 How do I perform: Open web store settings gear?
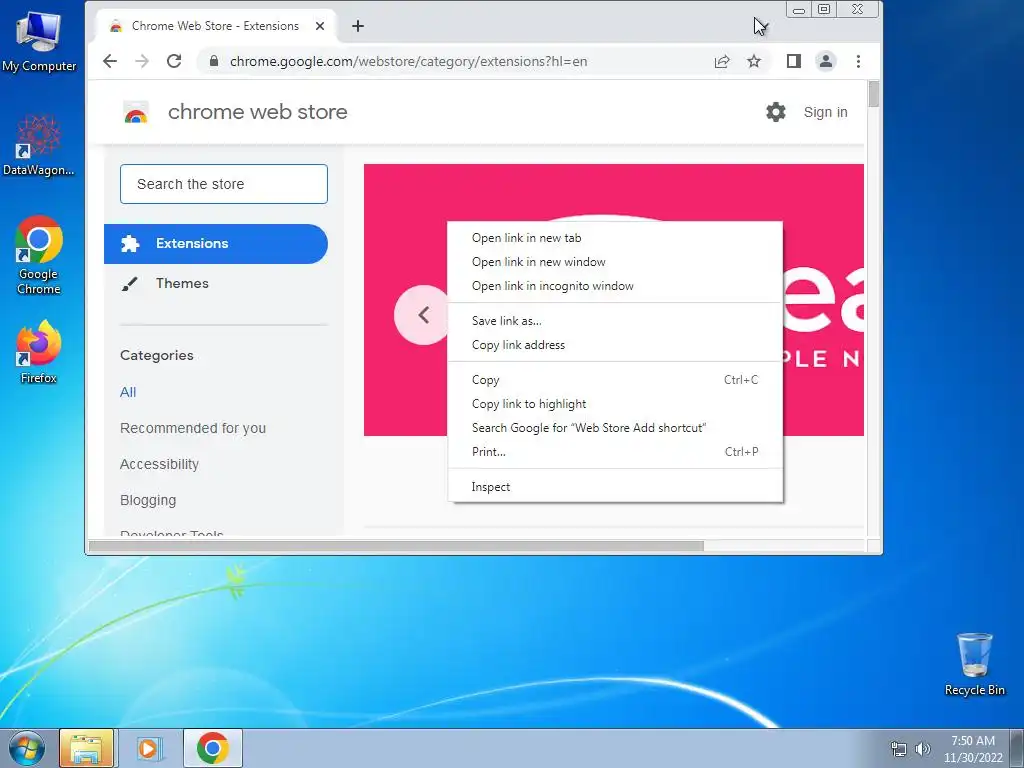(x=776, y=112)
